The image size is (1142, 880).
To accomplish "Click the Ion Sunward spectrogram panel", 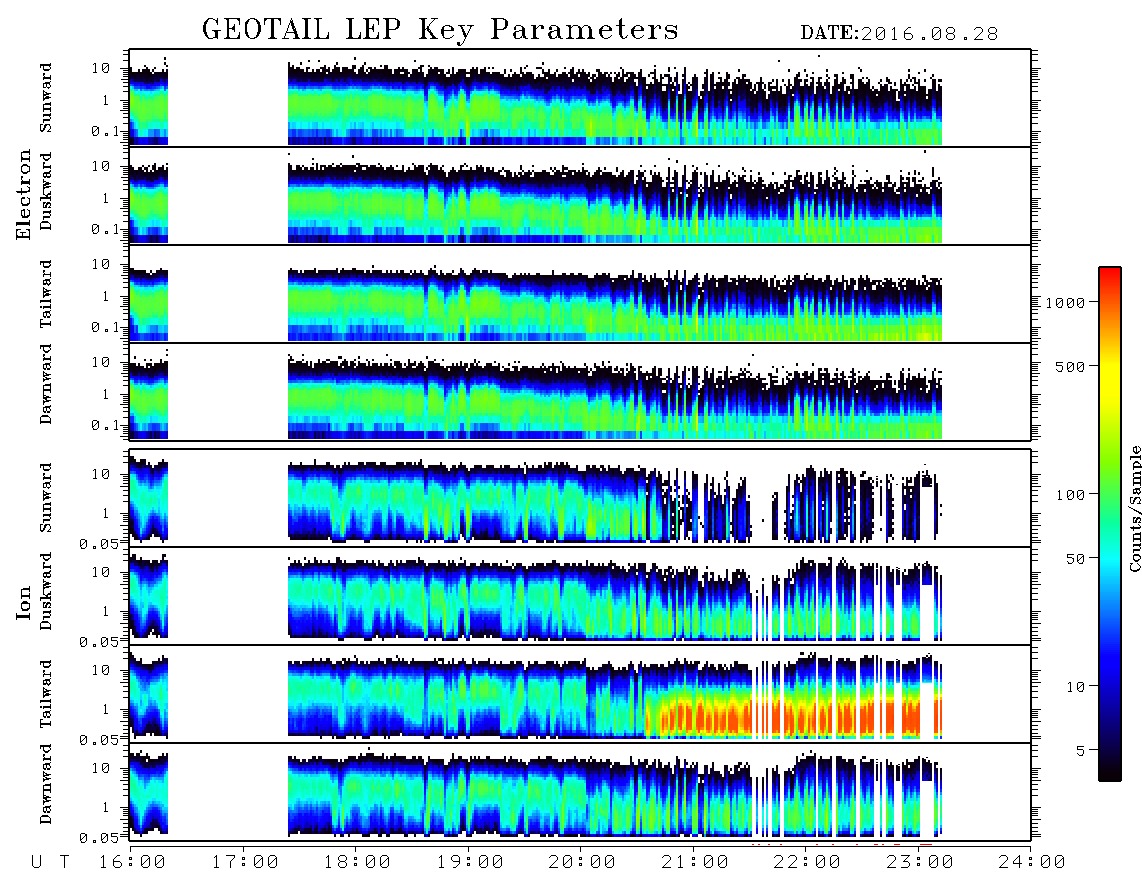I will [x=580, y=498].
